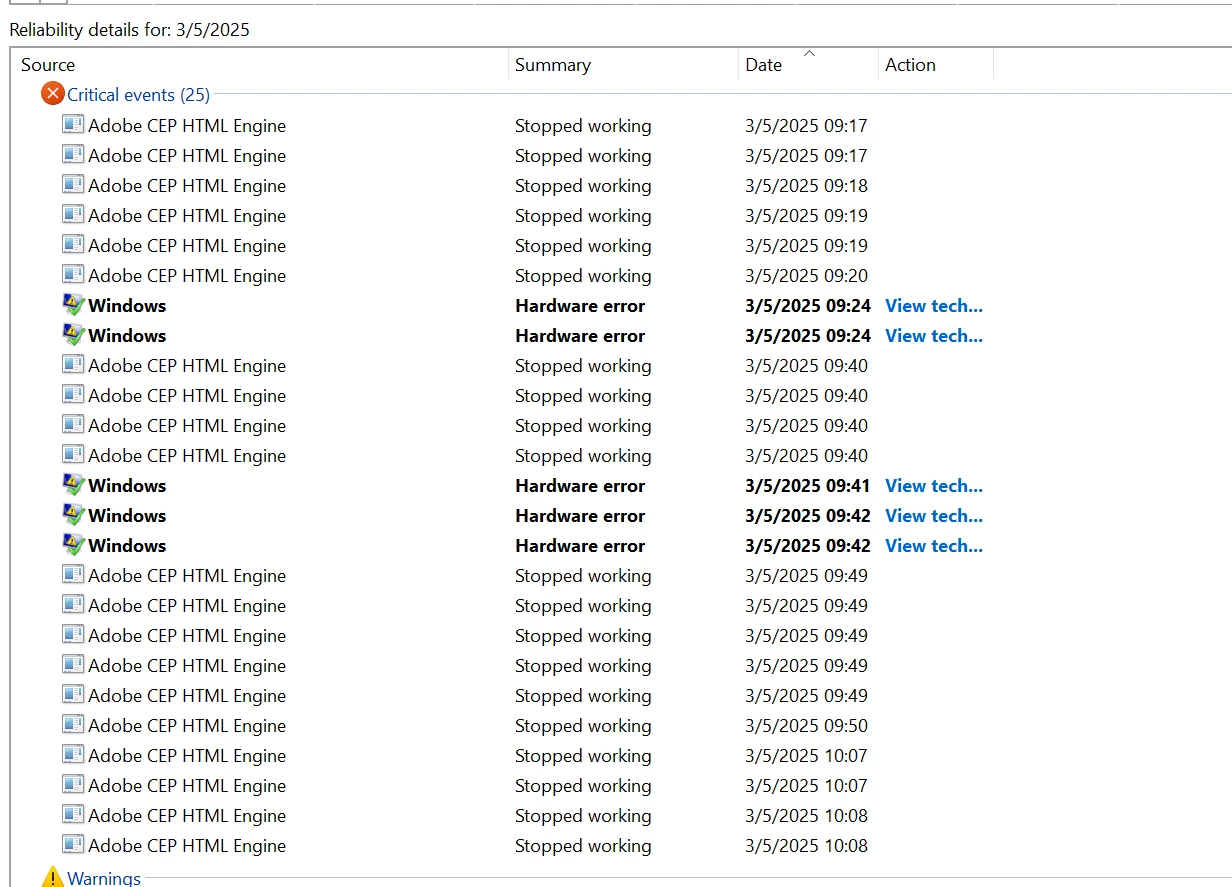Viewport: 1232px width, 887px height.
Task: Click the date cell 3/5/2025 09:50
Action: [x=806, y=726]
